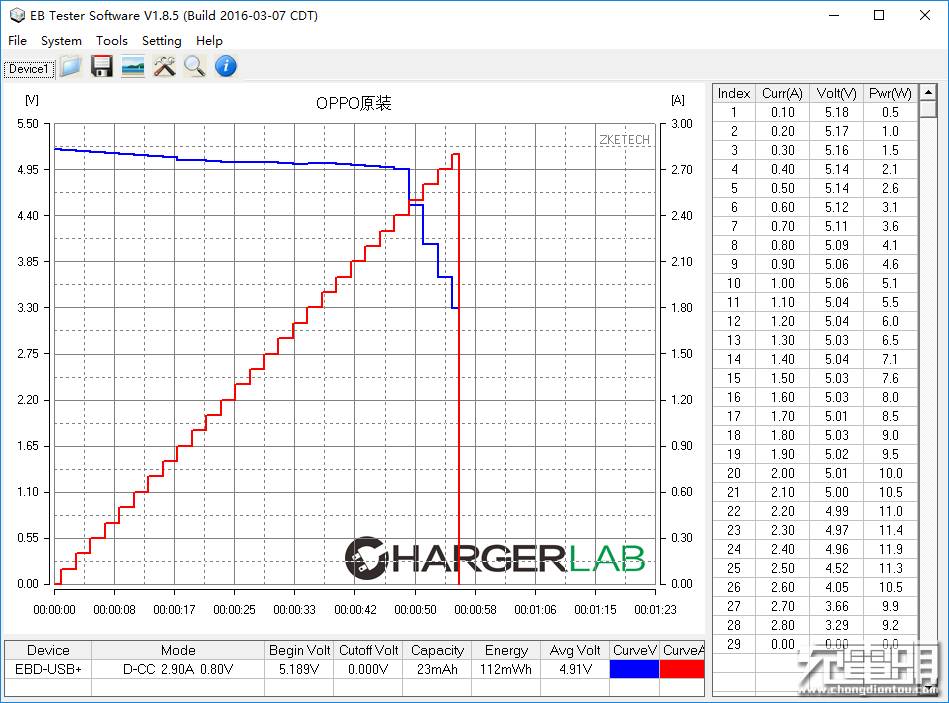Select voltage cell 3.29 in row 28

(836, 625)
